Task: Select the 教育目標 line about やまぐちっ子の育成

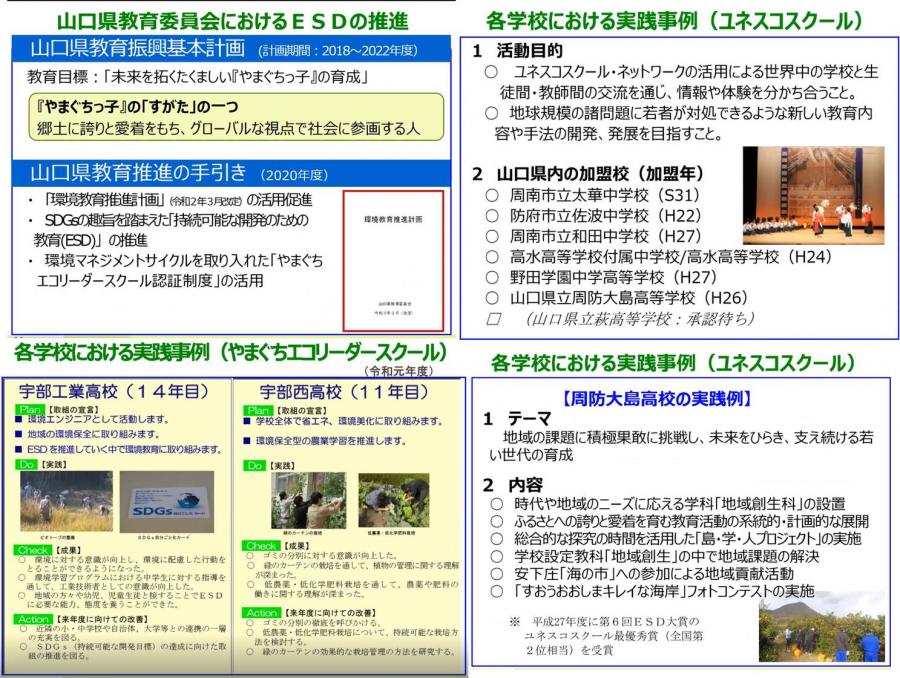Action: click(x=198, y=76)
